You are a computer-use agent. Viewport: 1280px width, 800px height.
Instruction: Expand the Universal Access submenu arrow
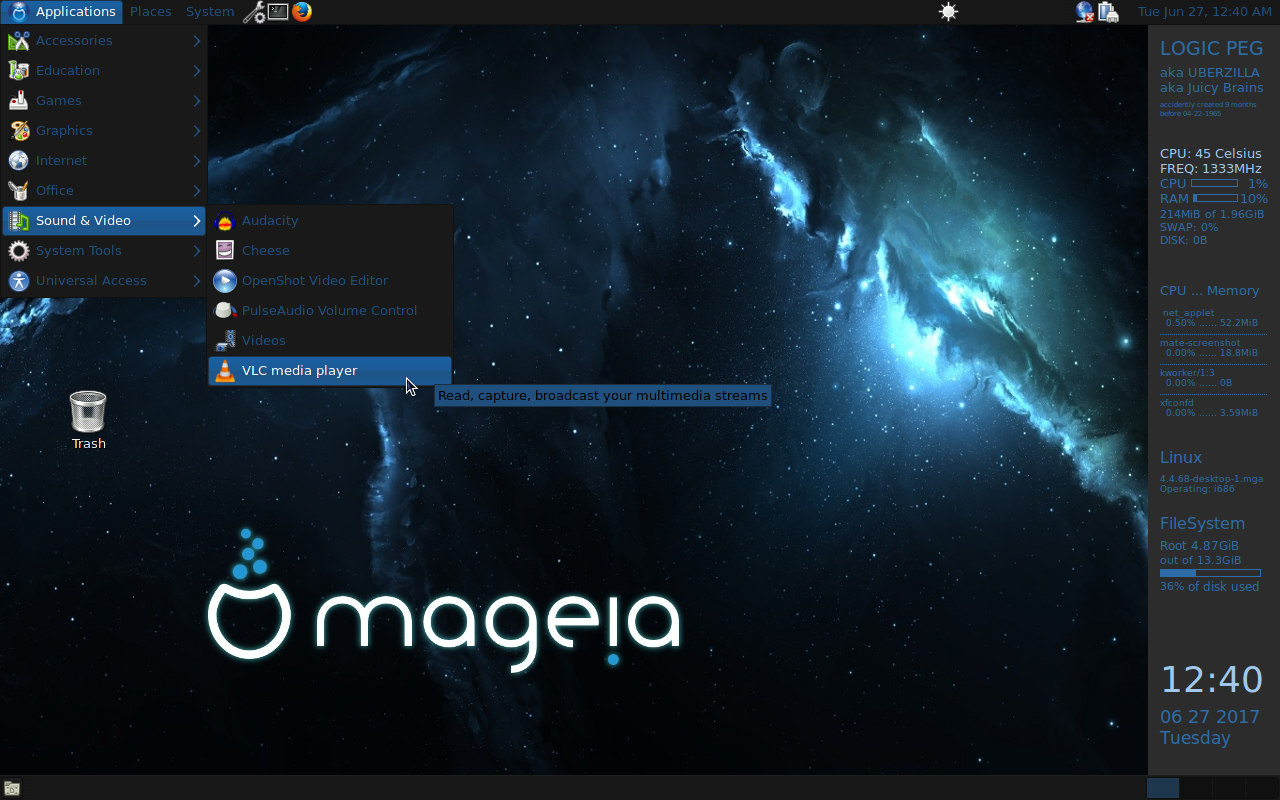point(197,281)
